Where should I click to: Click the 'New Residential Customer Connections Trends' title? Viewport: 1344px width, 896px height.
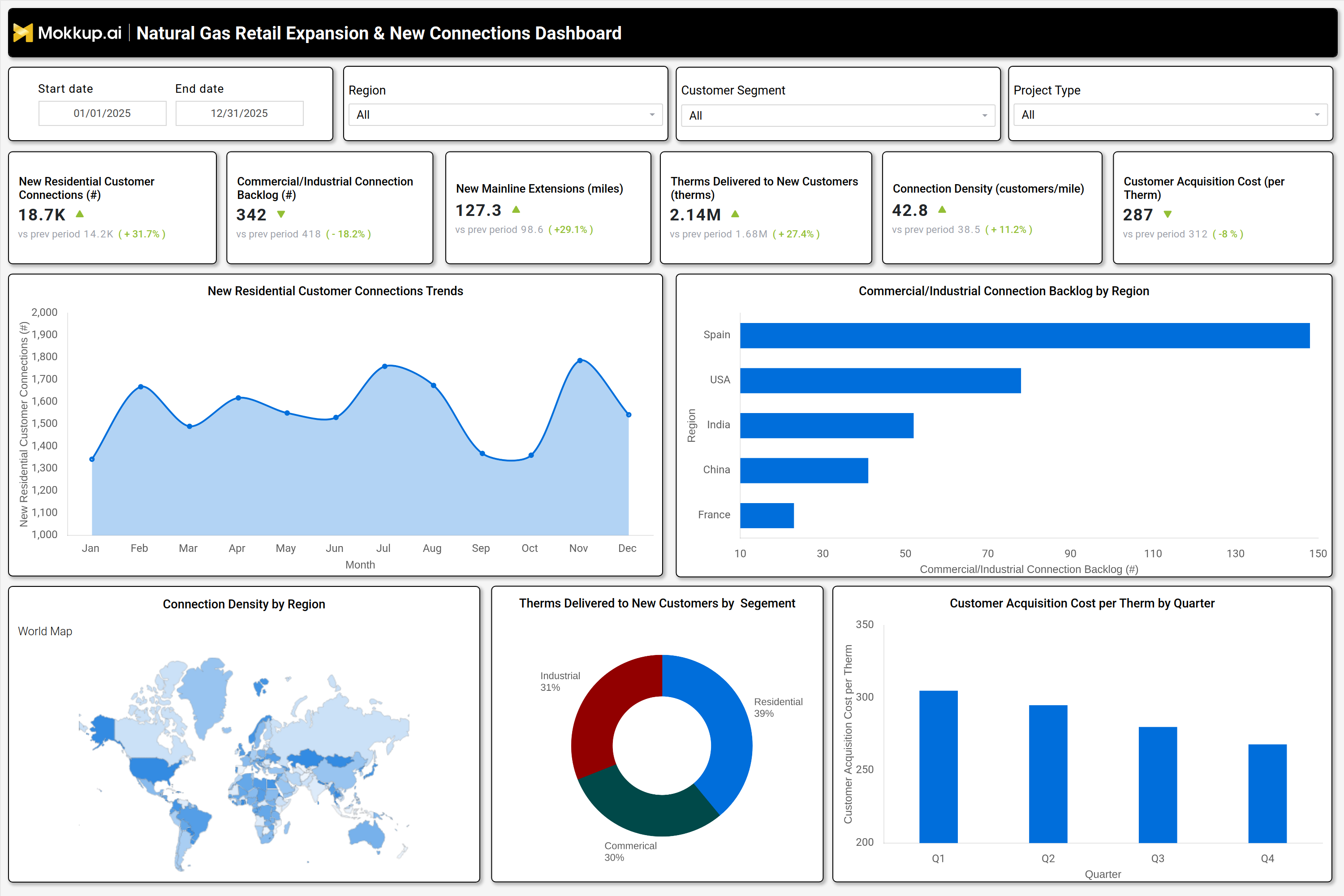pos(336,291)
